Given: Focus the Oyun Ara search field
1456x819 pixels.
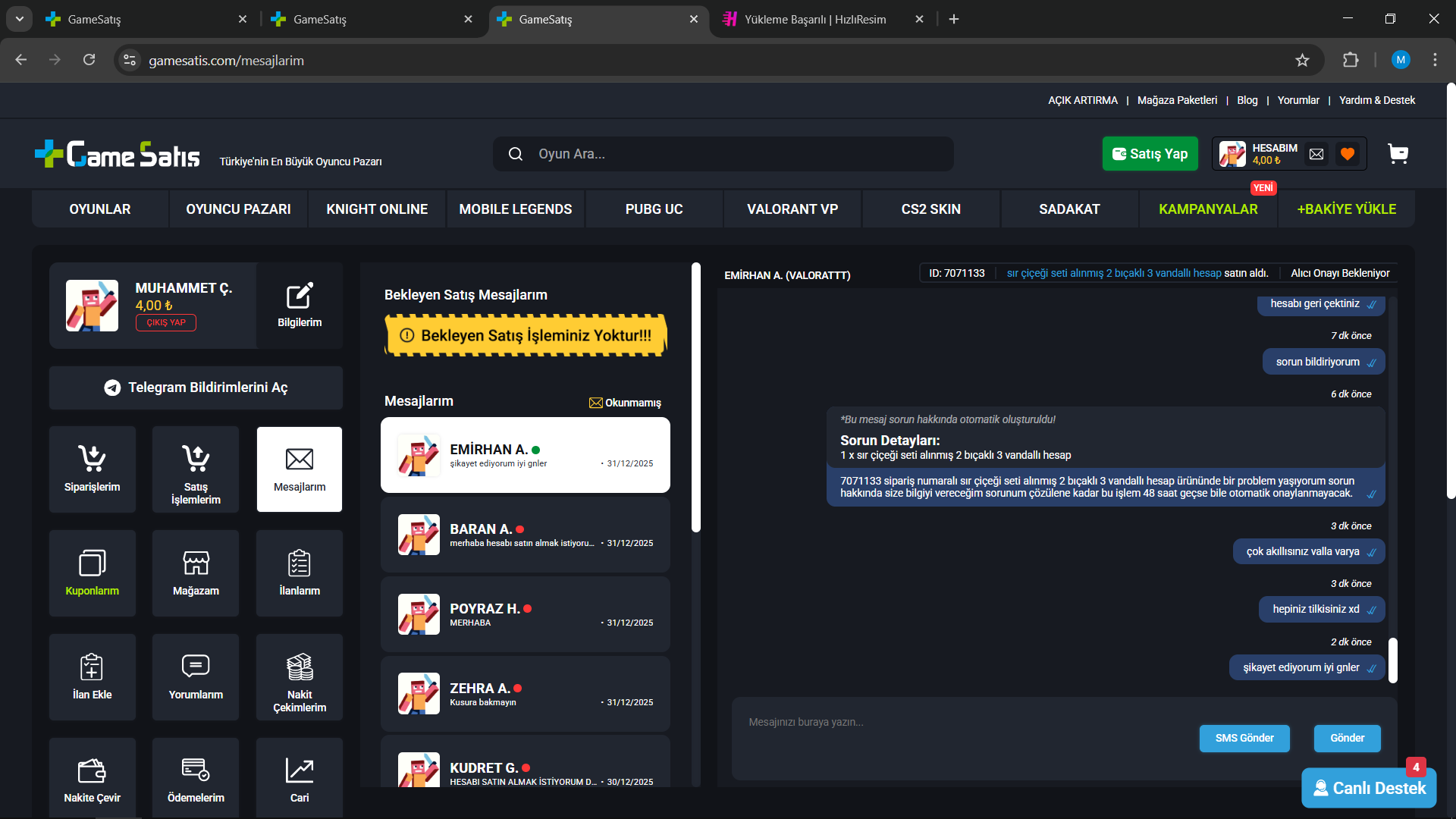Looking at the screenshot, I should pyautogui.click(x=723, y=154).
